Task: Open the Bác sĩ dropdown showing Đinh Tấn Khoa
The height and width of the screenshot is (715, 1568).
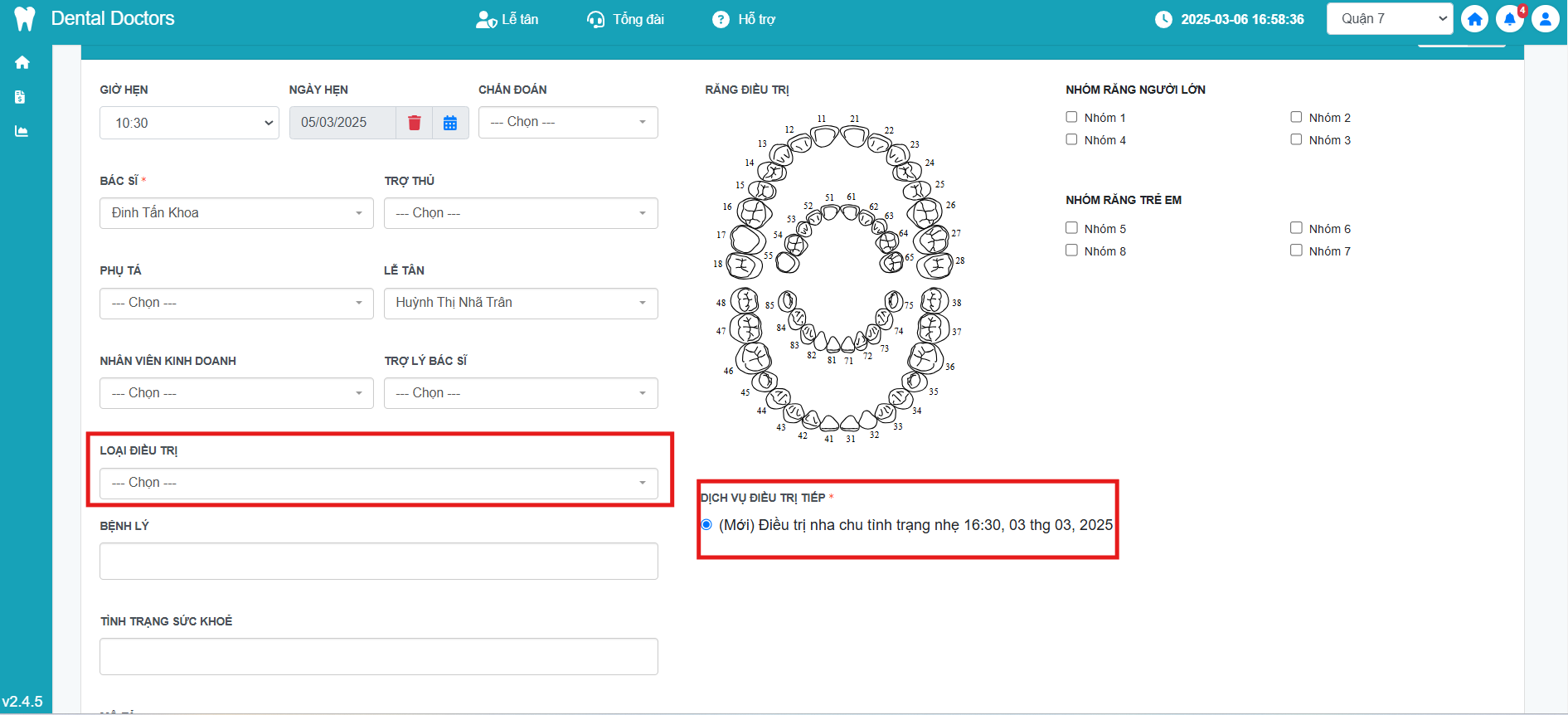Action: coord(236,213)
